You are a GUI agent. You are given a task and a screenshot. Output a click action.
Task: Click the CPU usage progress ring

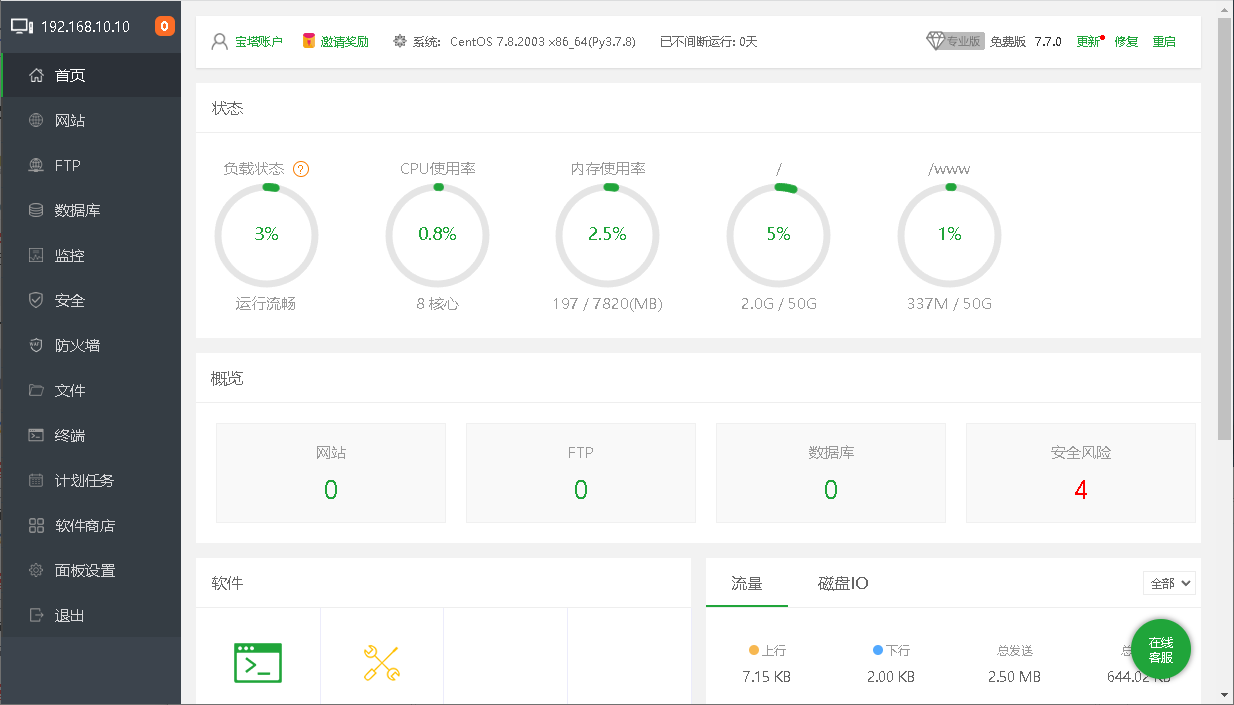[437, 234]
